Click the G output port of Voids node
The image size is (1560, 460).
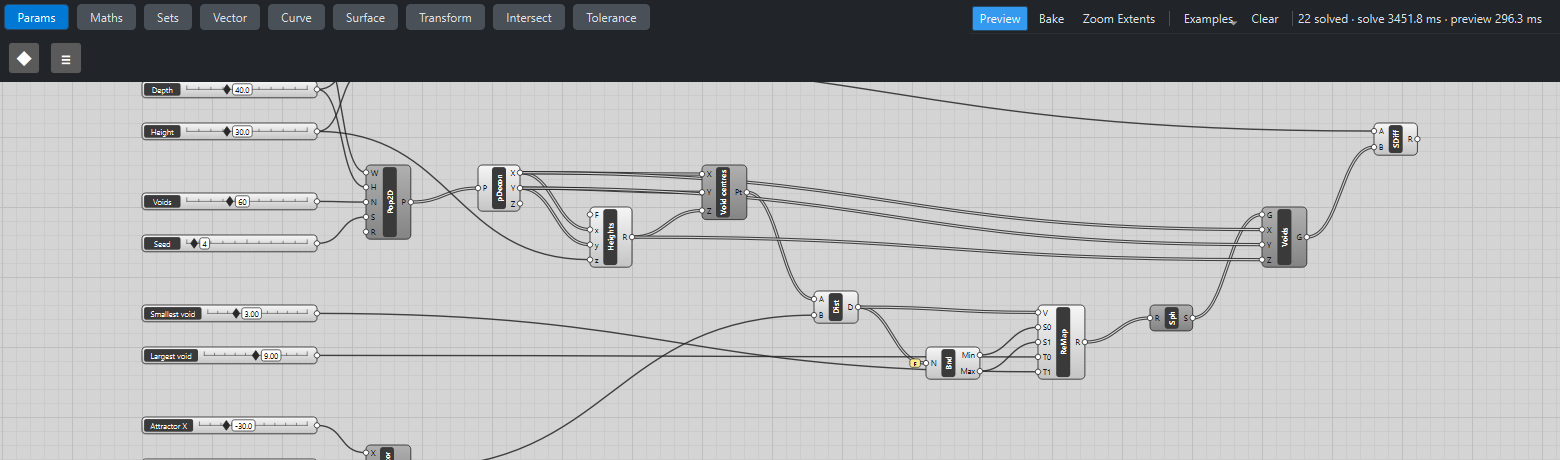(x=1307, y=237)
